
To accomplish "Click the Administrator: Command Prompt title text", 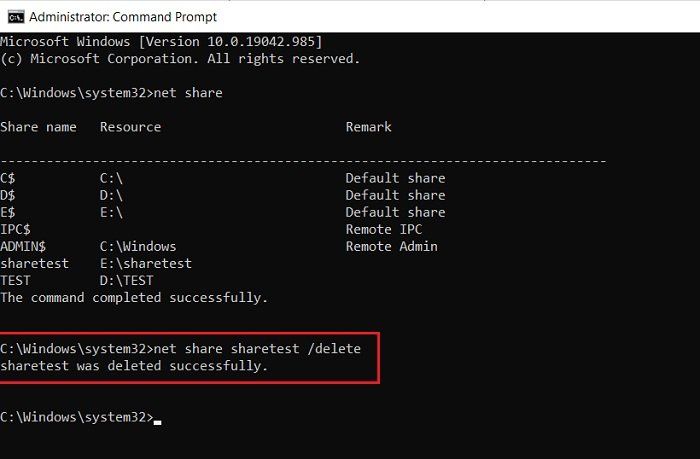I will coord(123,17).
